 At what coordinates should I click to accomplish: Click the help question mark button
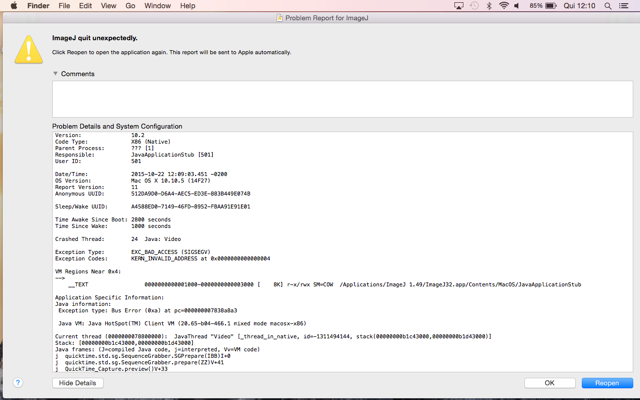tap(17, 383)
